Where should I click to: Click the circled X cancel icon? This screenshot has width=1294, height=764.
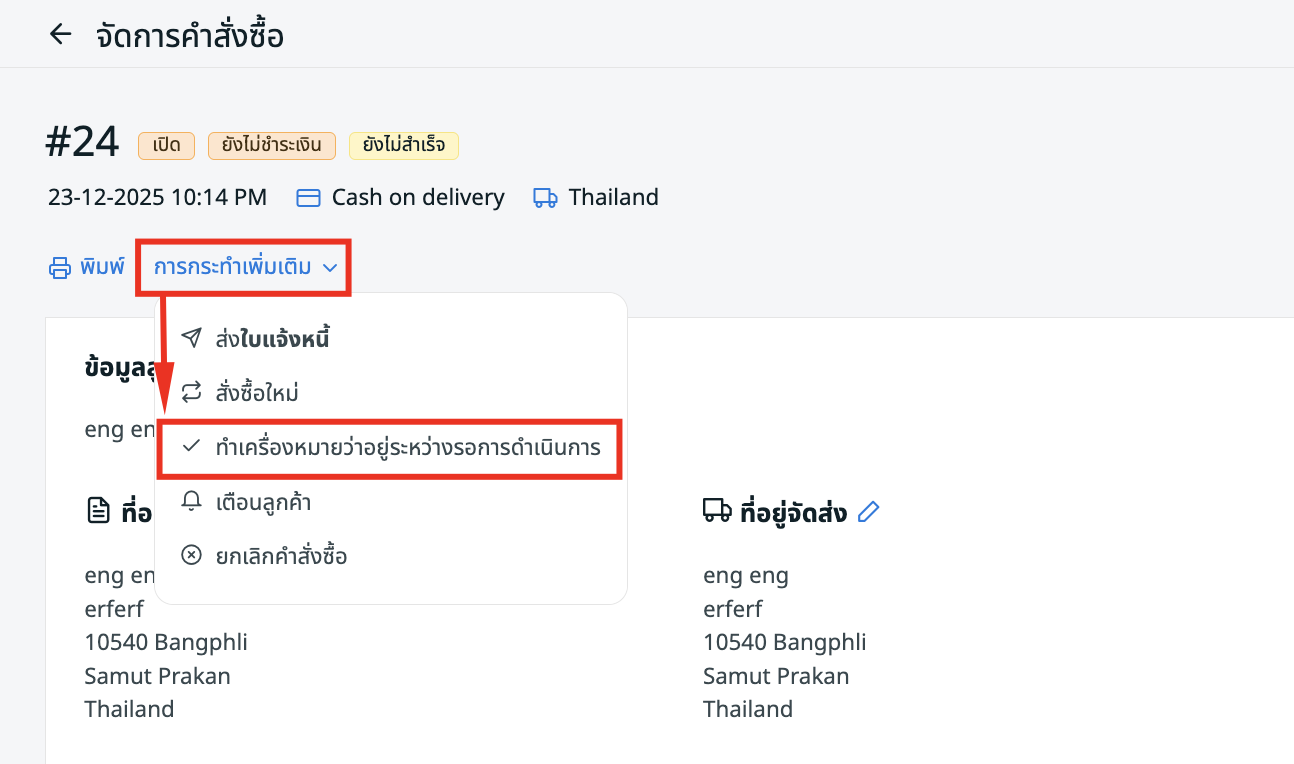tap(191, 556)
